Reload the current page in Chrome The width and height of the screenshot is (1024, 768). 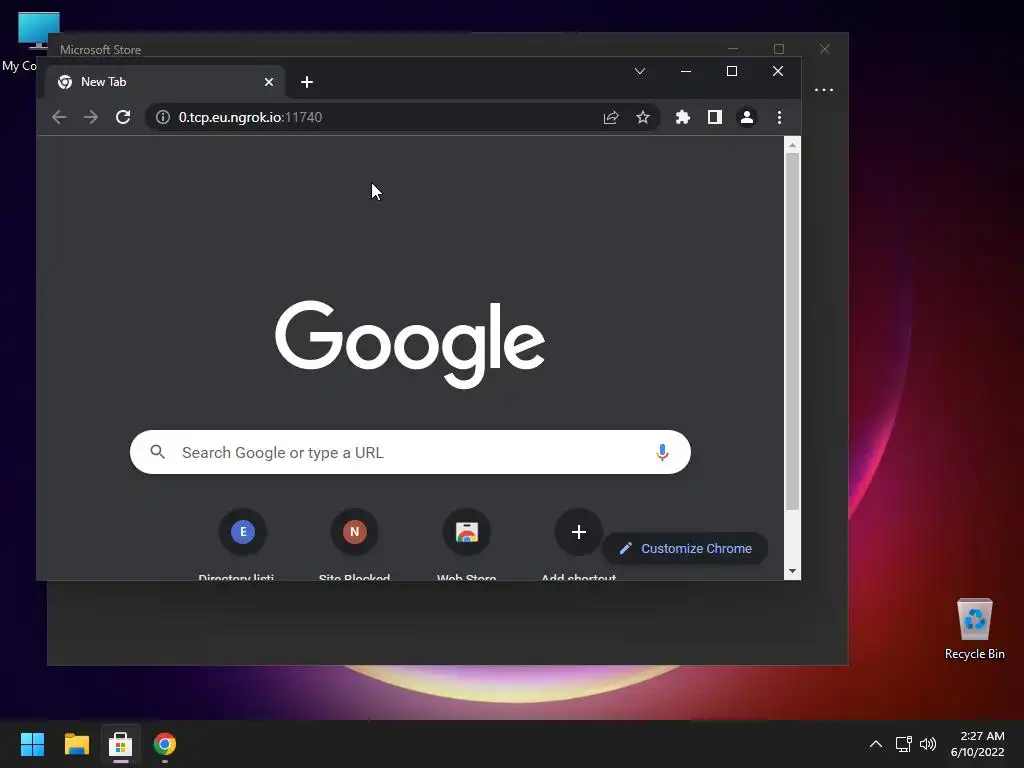click(123, 118)
